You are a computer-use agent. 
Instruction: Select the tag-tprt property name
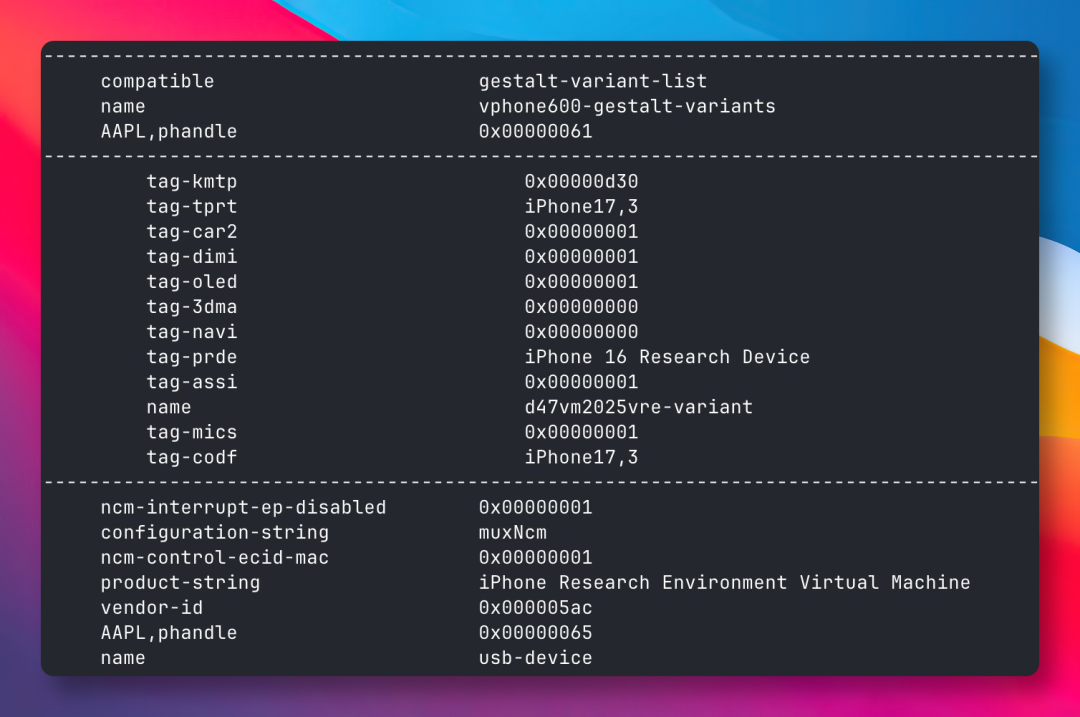[192, 206]
